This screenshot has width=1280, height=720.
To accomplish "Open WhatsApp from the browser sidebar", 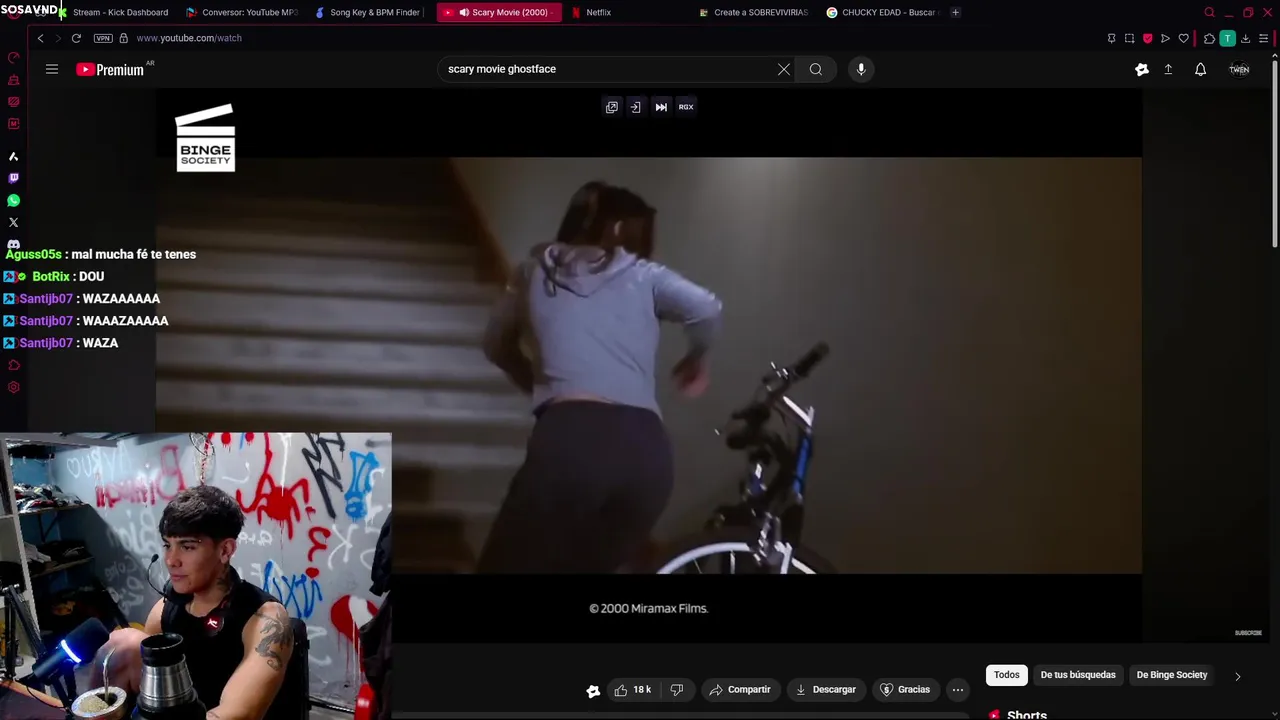I will pyautogui.click(x=13, y=200).
